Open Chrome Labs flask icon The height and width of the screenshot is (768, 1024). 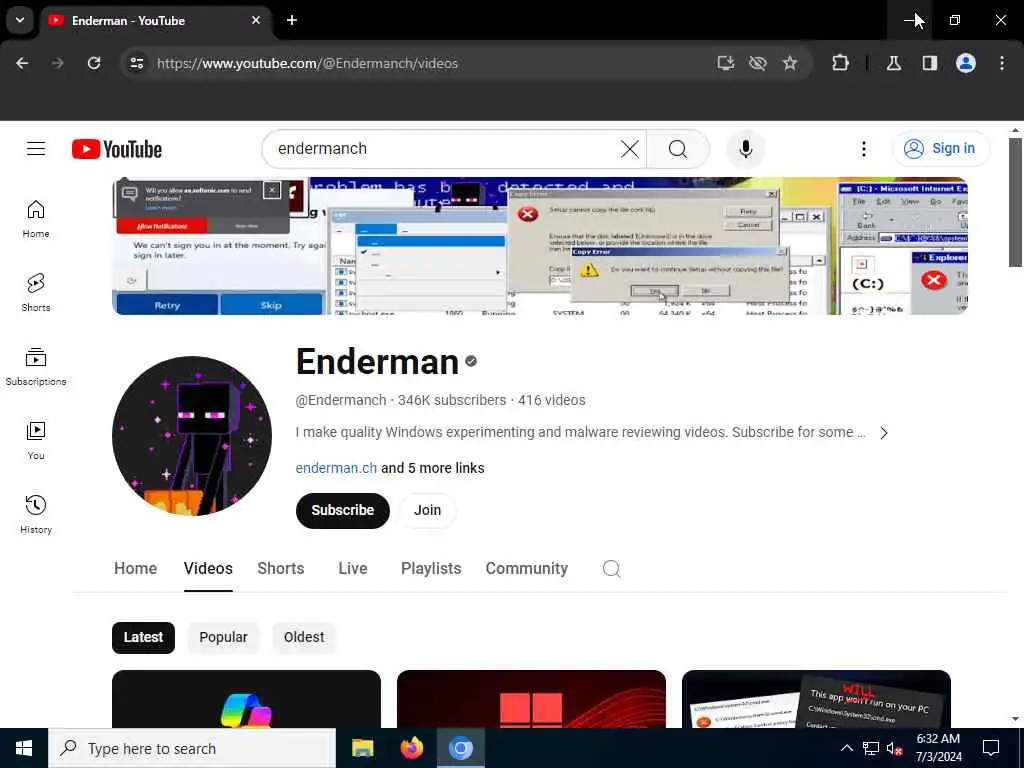click(x=894, y=63)
